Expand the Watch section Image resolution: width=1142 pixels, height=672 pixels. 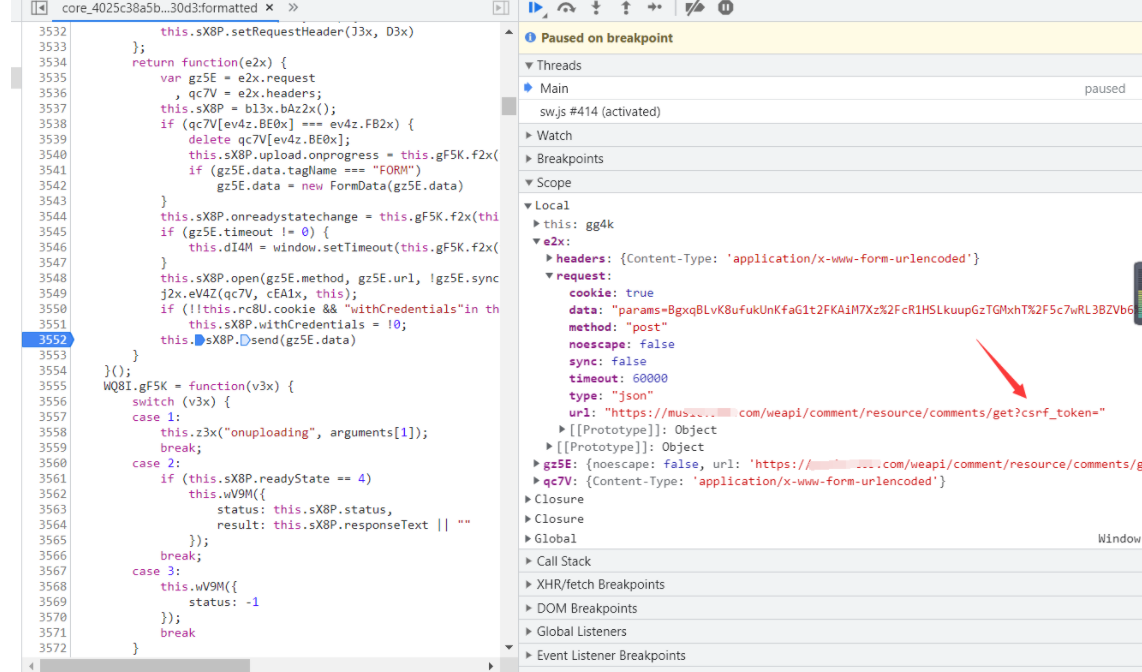[529, 135]
